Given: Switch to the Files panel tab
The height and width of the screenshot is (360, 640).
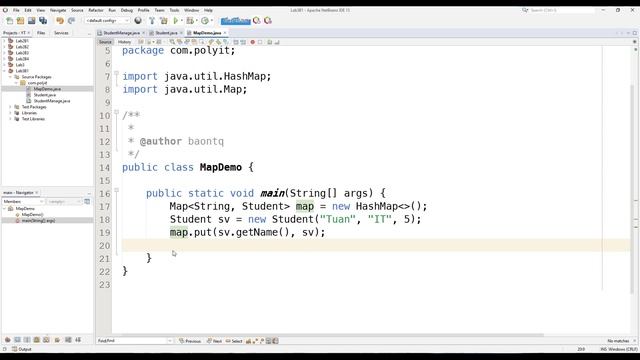Looking at the screenshot, I should click(41, 33).
